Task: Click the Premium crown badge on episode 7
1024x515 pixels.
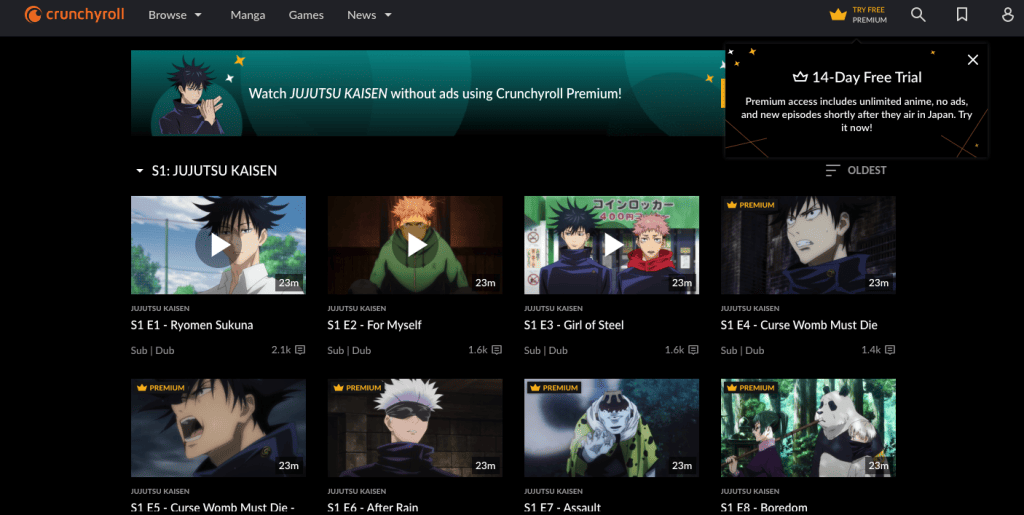Action: coord(554,388)
